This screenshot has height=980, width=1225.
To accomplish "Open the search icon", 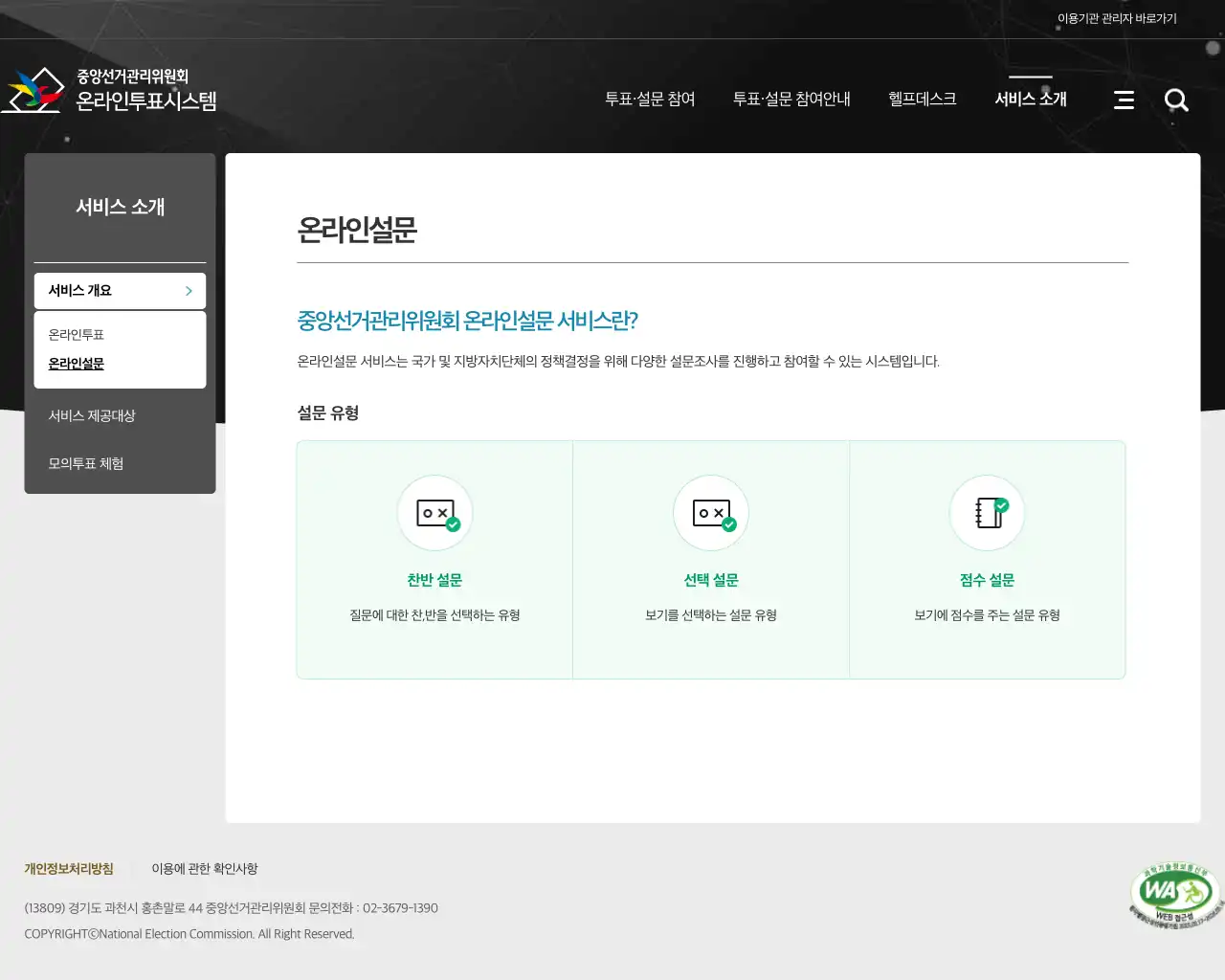I will [1176, 100].
